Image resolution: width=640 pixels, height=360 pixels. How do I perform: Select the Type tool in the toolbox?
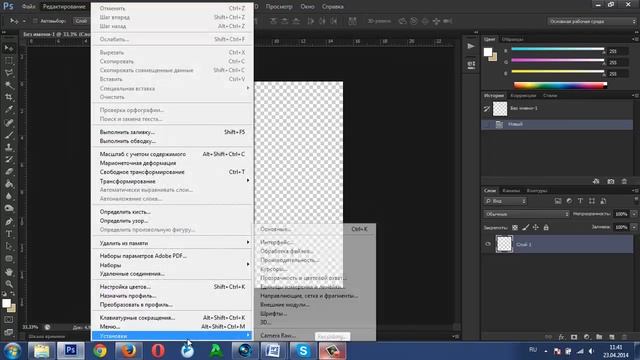(8, 234)
